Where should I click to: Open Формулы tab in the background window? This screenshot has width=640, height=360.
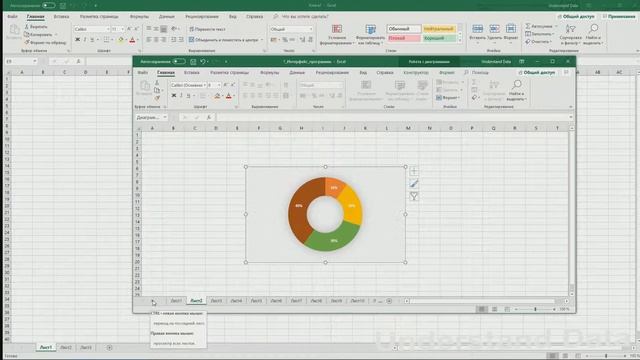click(139, 17)
